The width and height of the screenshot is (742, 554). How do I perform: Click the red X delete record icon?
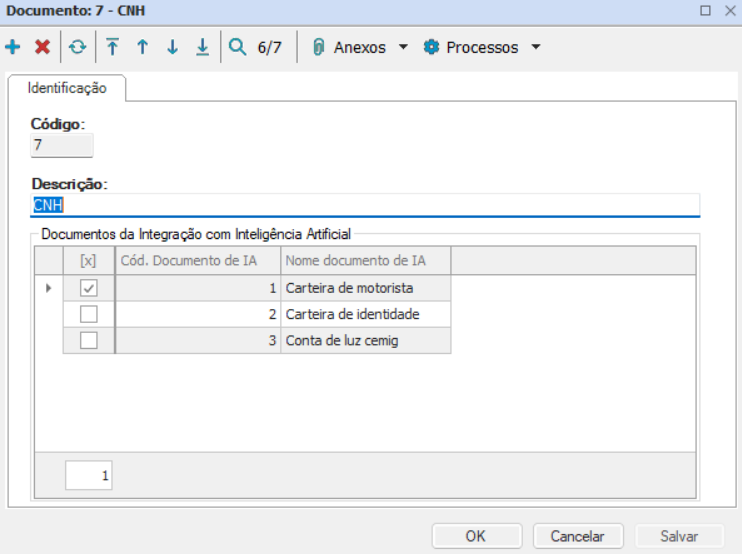click(x=42, y=47)
